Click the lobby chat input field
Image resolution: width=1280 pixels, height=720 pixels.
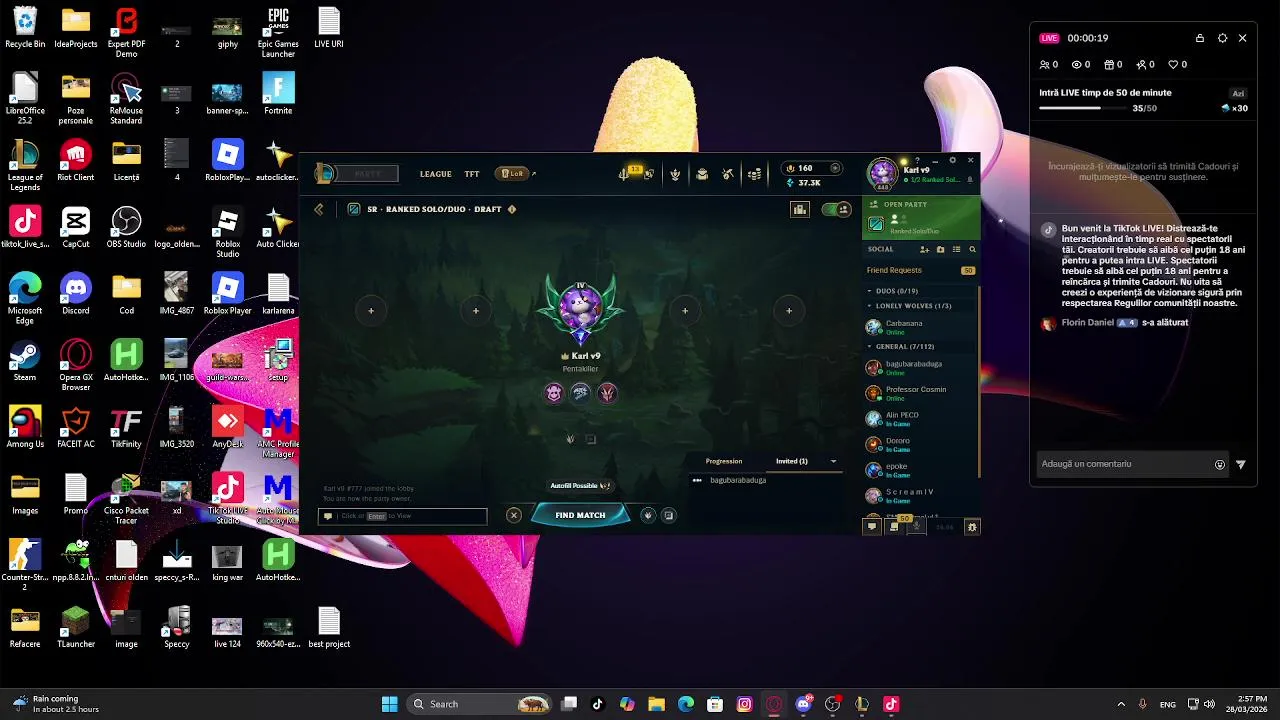point(403,516)
